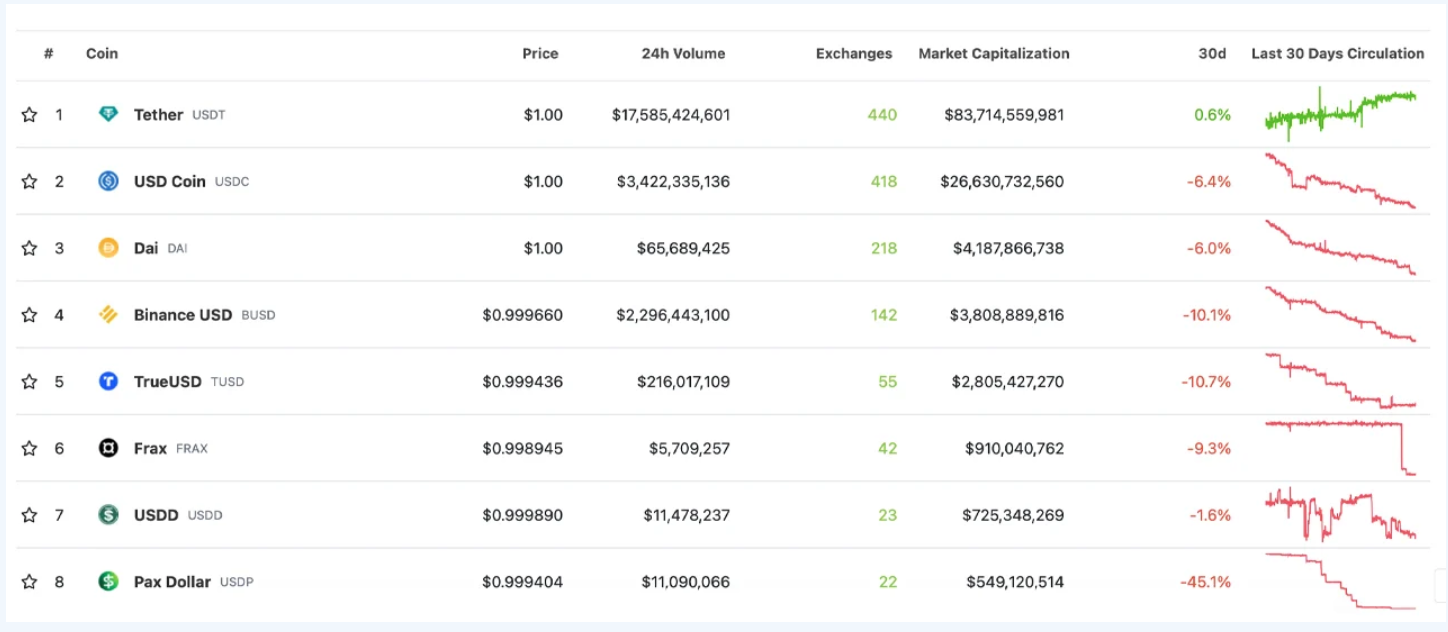Sort table by Price header
The height and width of the screenshot is (632, 1448).
[x=540, y=54]
